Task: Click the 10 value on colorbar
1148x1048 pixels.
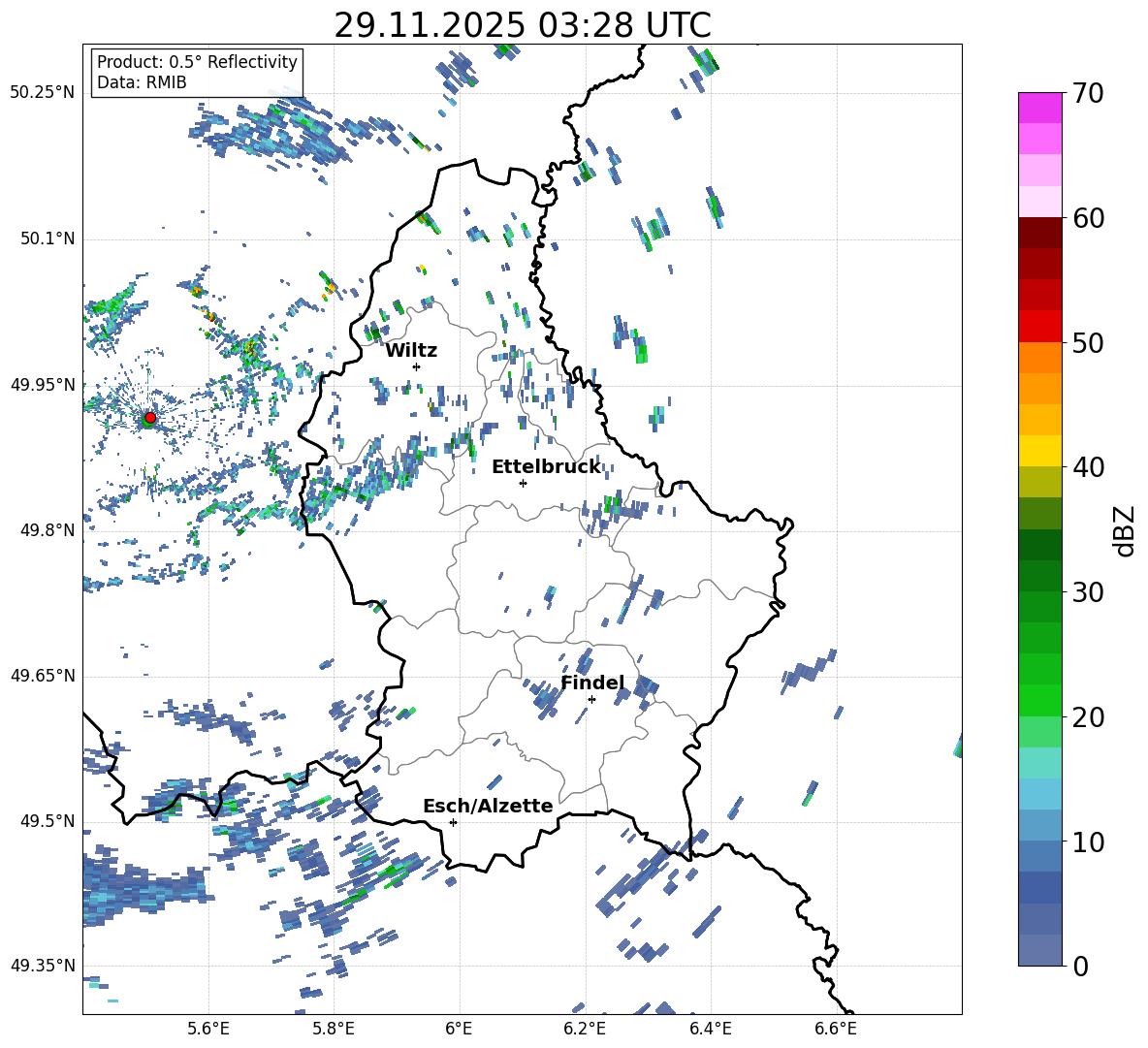Action: pos(1088,842)
